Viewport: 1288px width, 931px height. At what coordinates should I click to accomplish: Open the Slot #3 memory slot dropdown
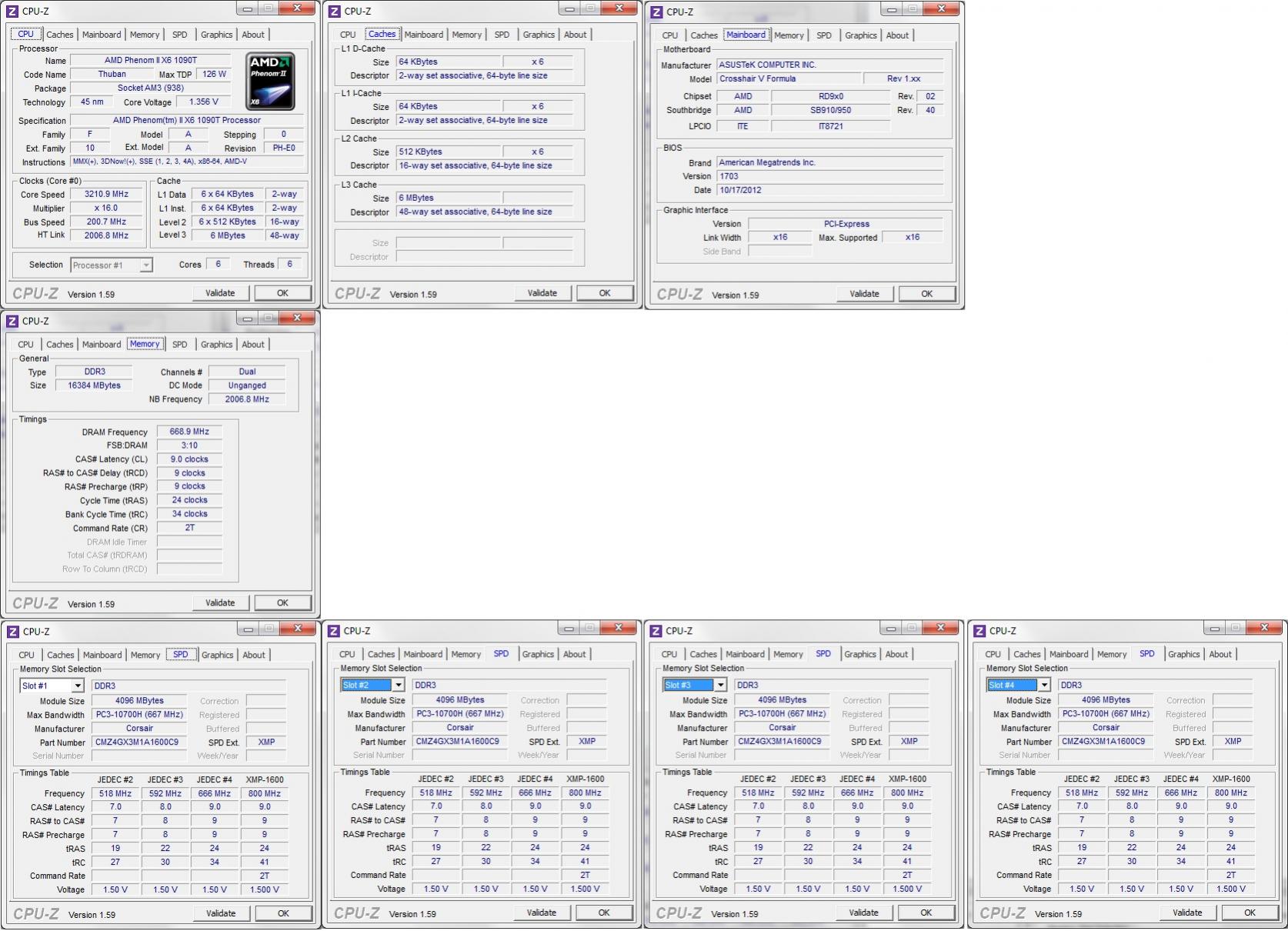pyautogui.click(x=696, y=685)
